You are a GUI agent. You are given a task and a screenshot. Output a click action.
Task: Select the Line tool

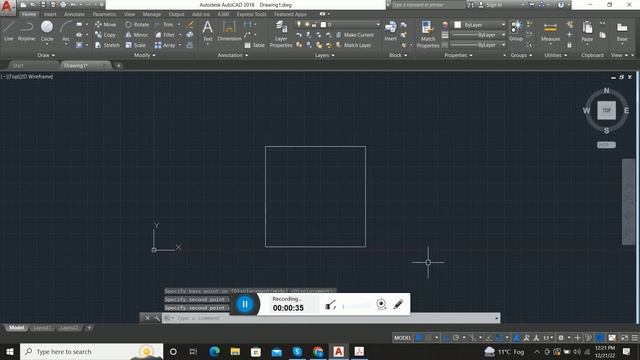pyautogui.click(x=9, y=31)
